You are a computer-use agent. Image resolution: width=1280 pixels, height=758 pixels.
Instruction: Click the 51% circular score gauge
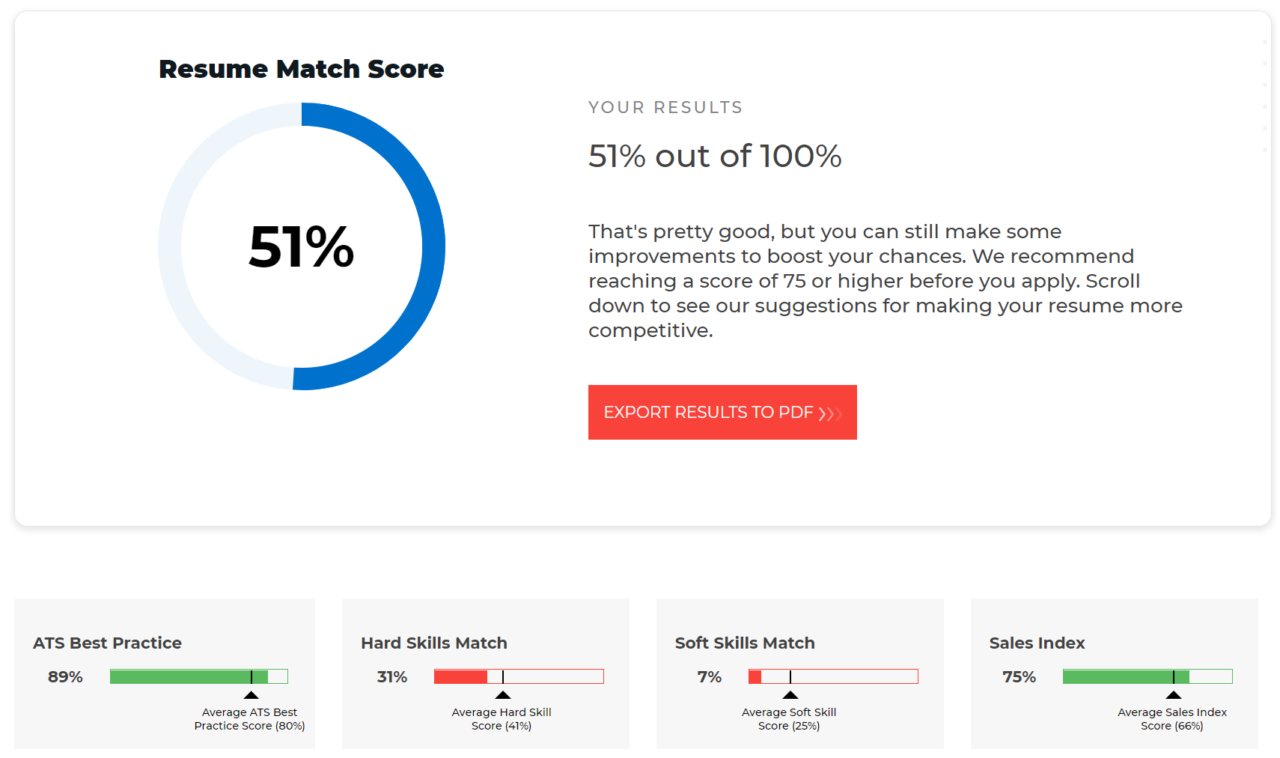(x=301, y=248)
